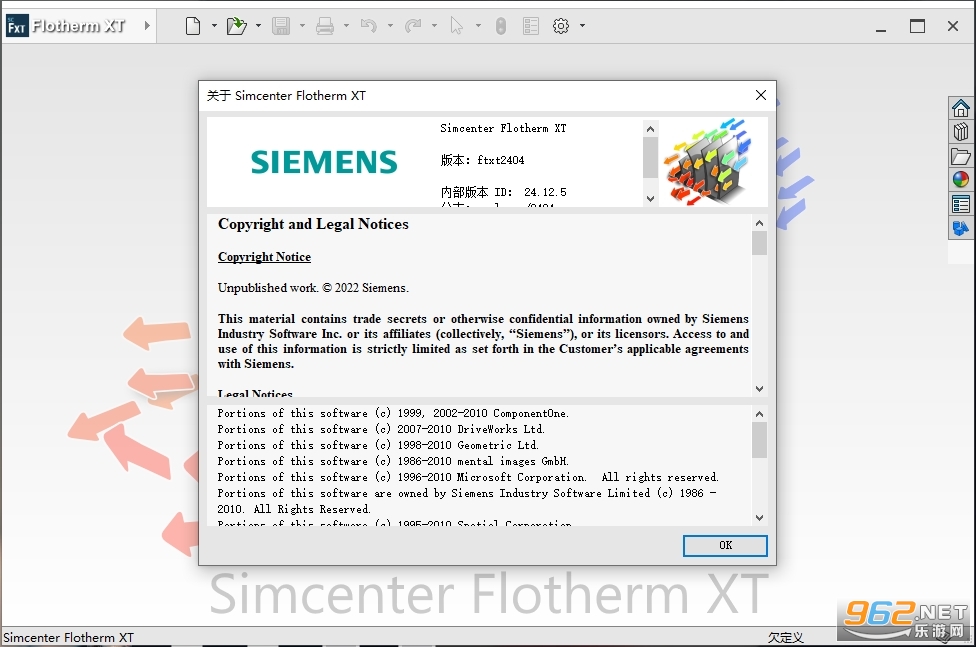Click 'Unpublished work. © 2022 Siemens.' text
The image size is (976, 647).
[x=313, y=288]
